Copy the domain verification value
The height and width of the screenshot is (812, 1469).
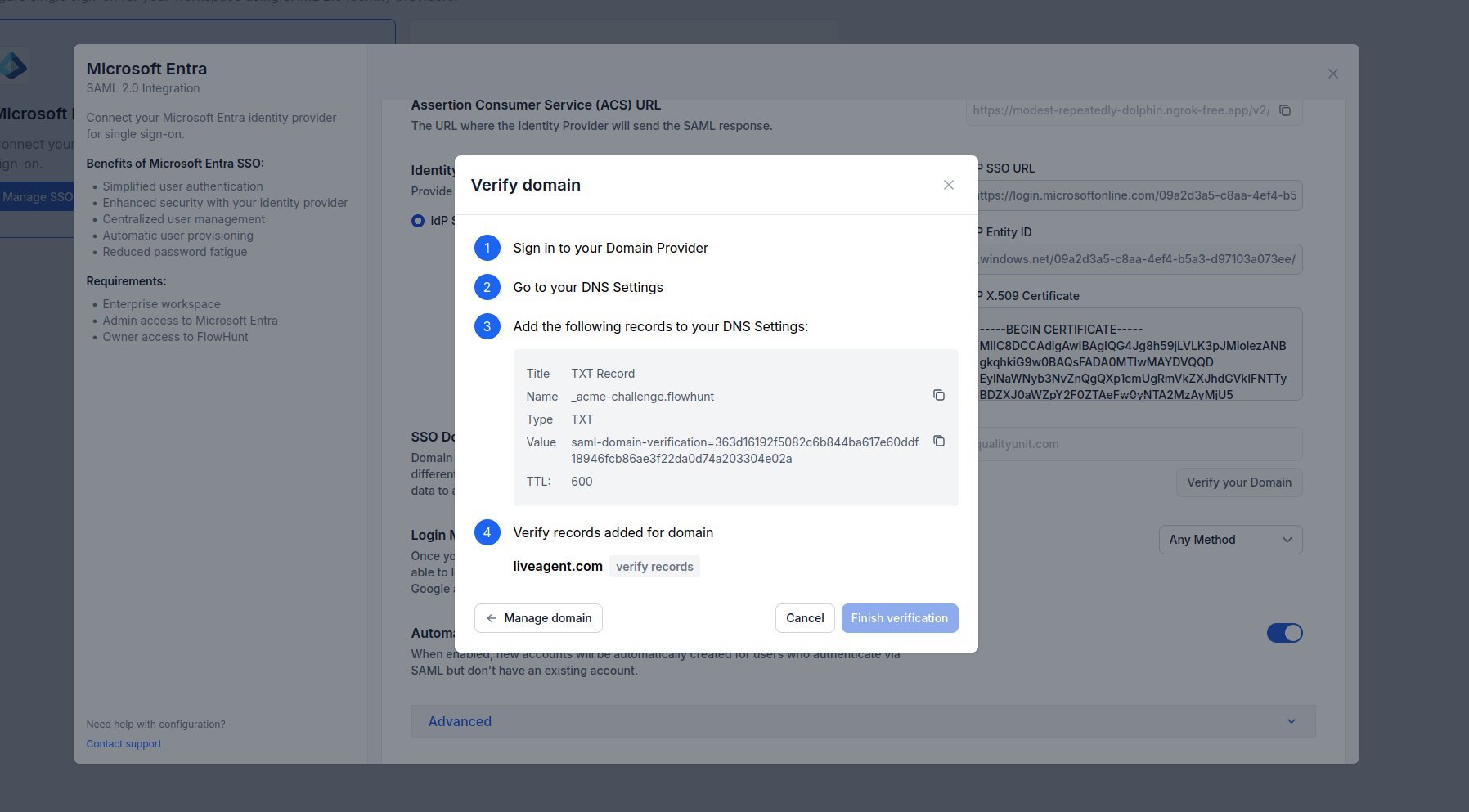pos(938,441)
